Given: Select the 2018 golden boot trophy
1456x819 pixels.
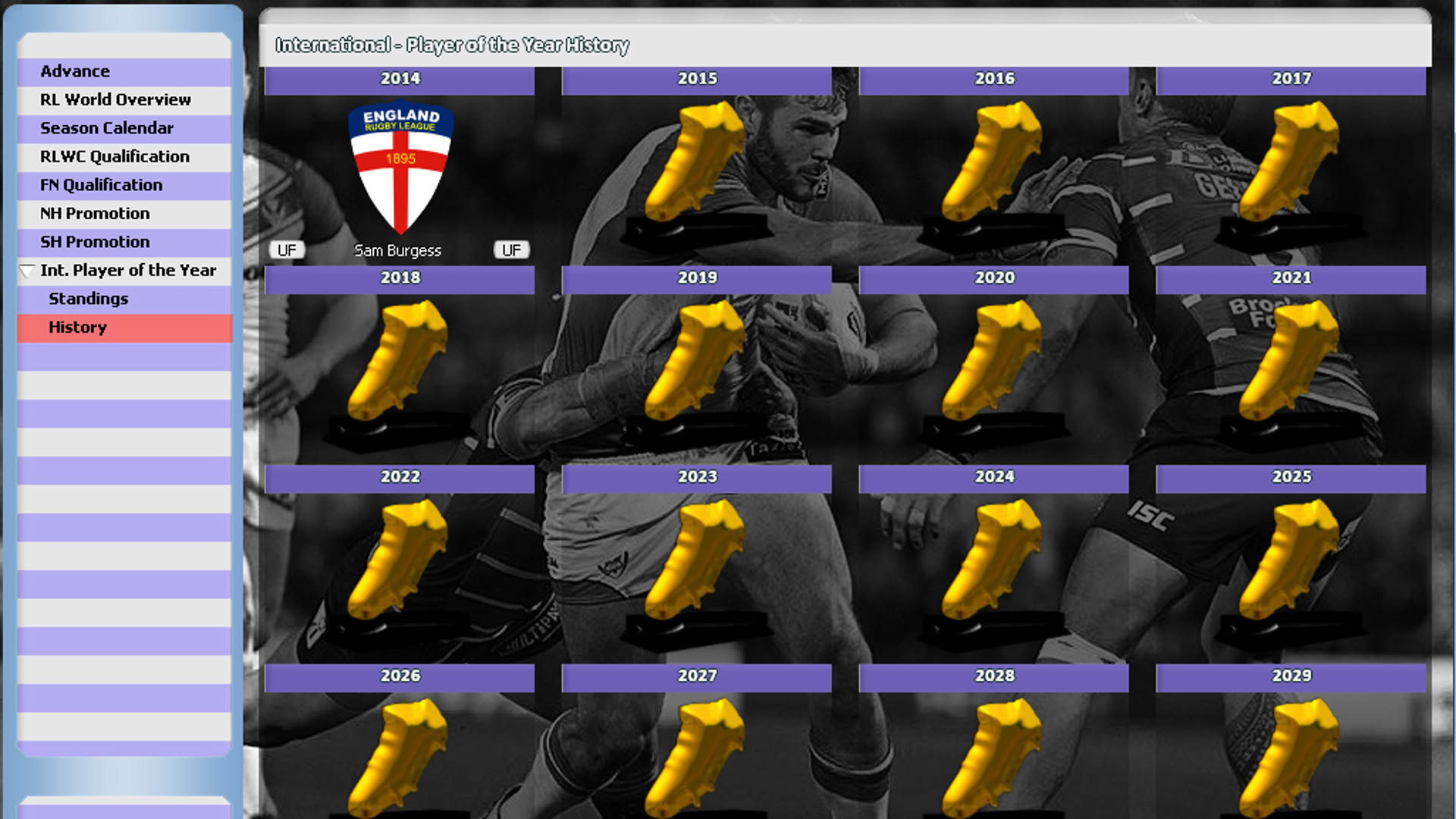Looking at the screenshot, I should click(400, 375).
